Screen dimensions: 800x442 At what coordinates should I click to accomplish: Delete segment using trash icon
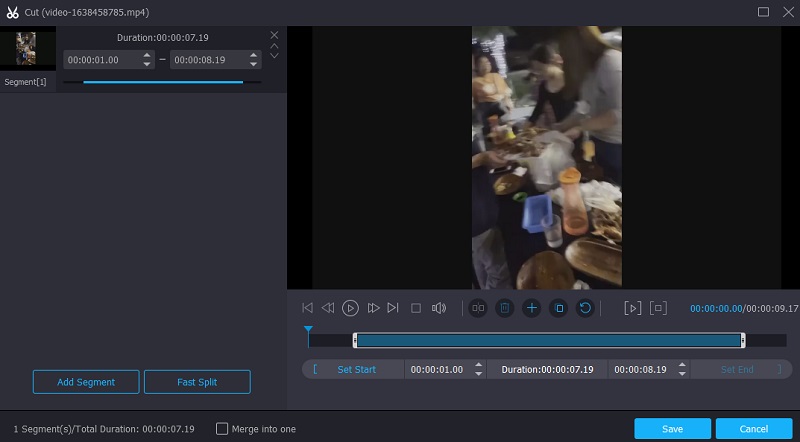(505, 308)
